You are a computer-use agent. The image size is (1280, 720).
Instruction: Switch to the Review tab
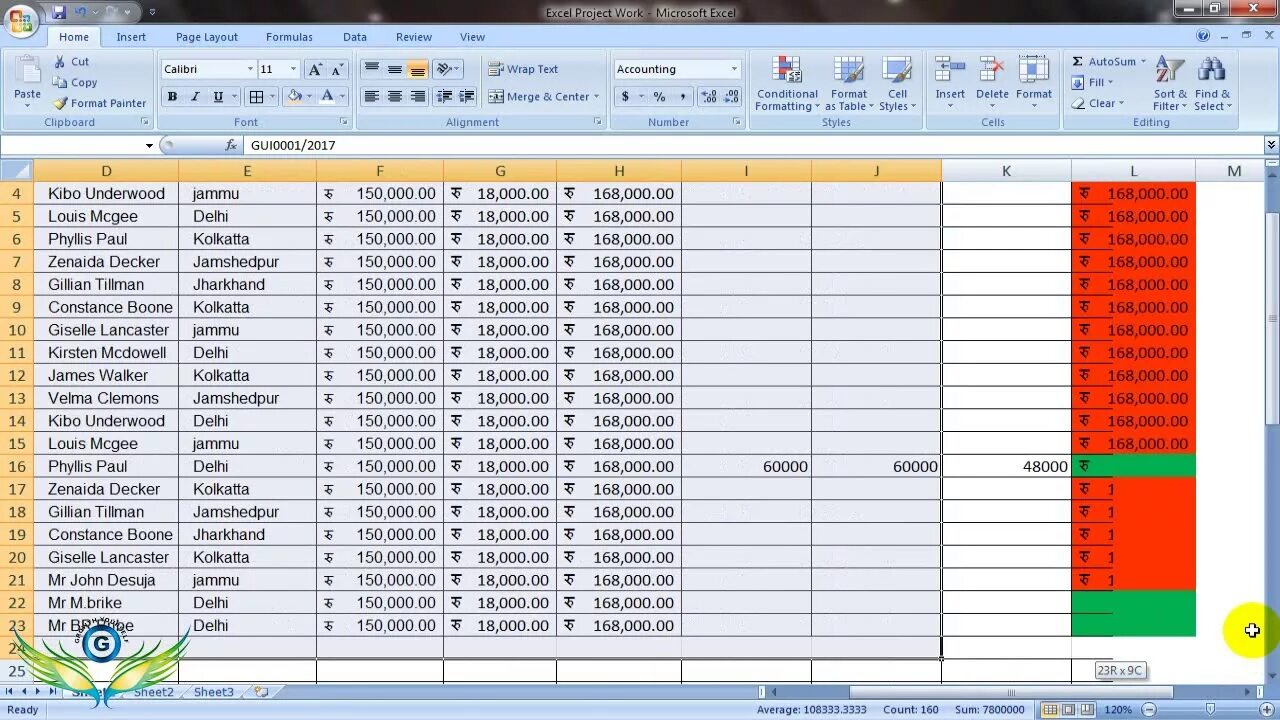pos(414,37)
